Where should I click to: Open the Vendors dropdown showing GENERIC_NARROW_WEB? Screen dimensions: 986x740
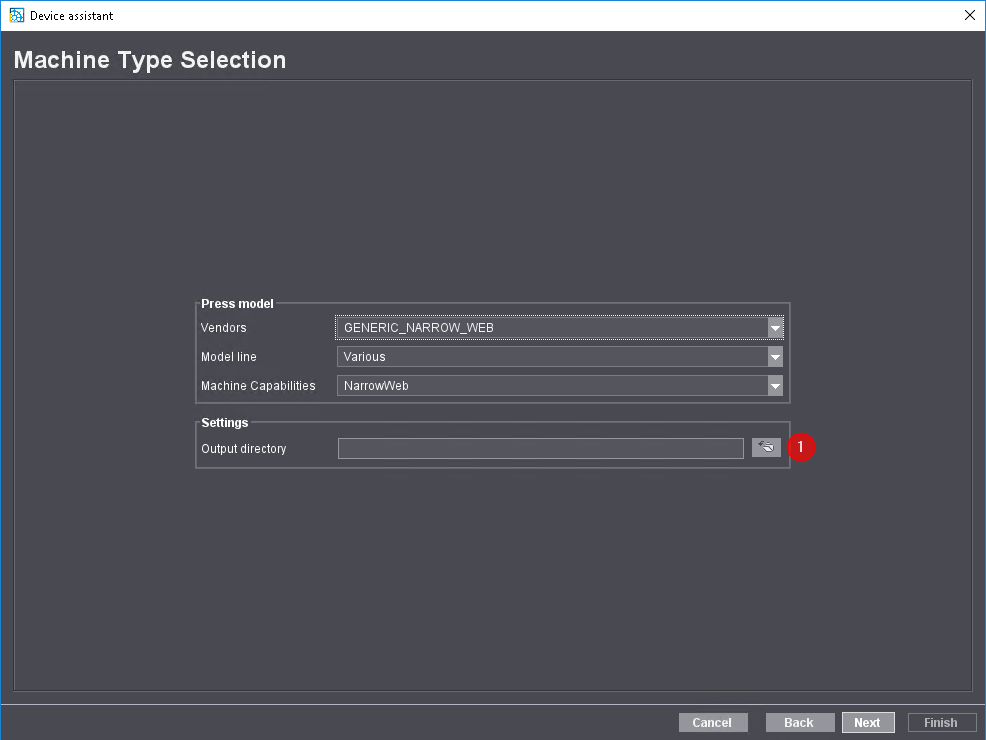click(x=550, y=327)
